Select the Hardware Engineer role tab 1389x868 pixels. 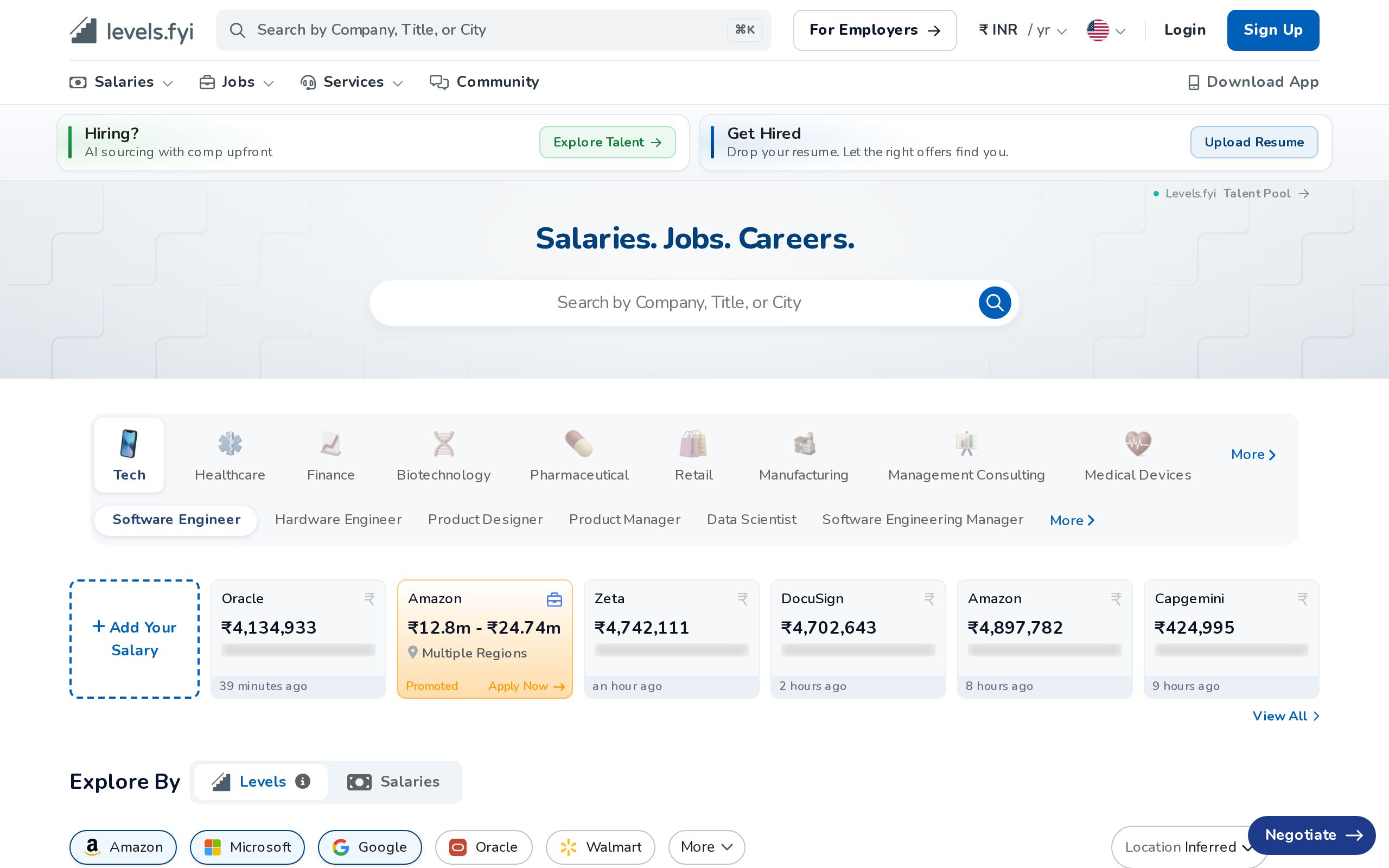click(338, 520)
